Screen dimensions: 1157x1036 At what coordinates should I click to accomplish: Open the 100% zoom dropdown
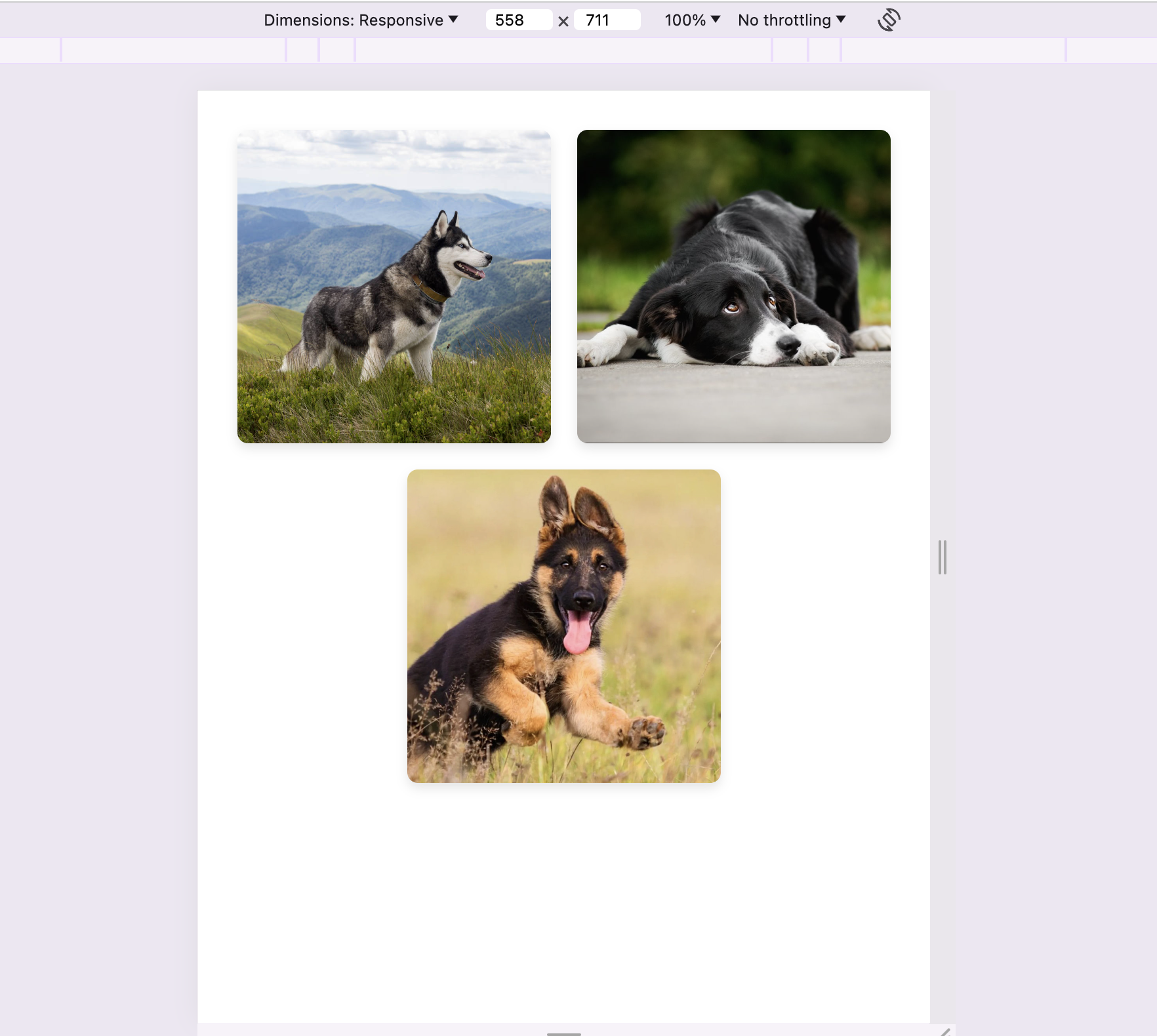coord(692,20)
